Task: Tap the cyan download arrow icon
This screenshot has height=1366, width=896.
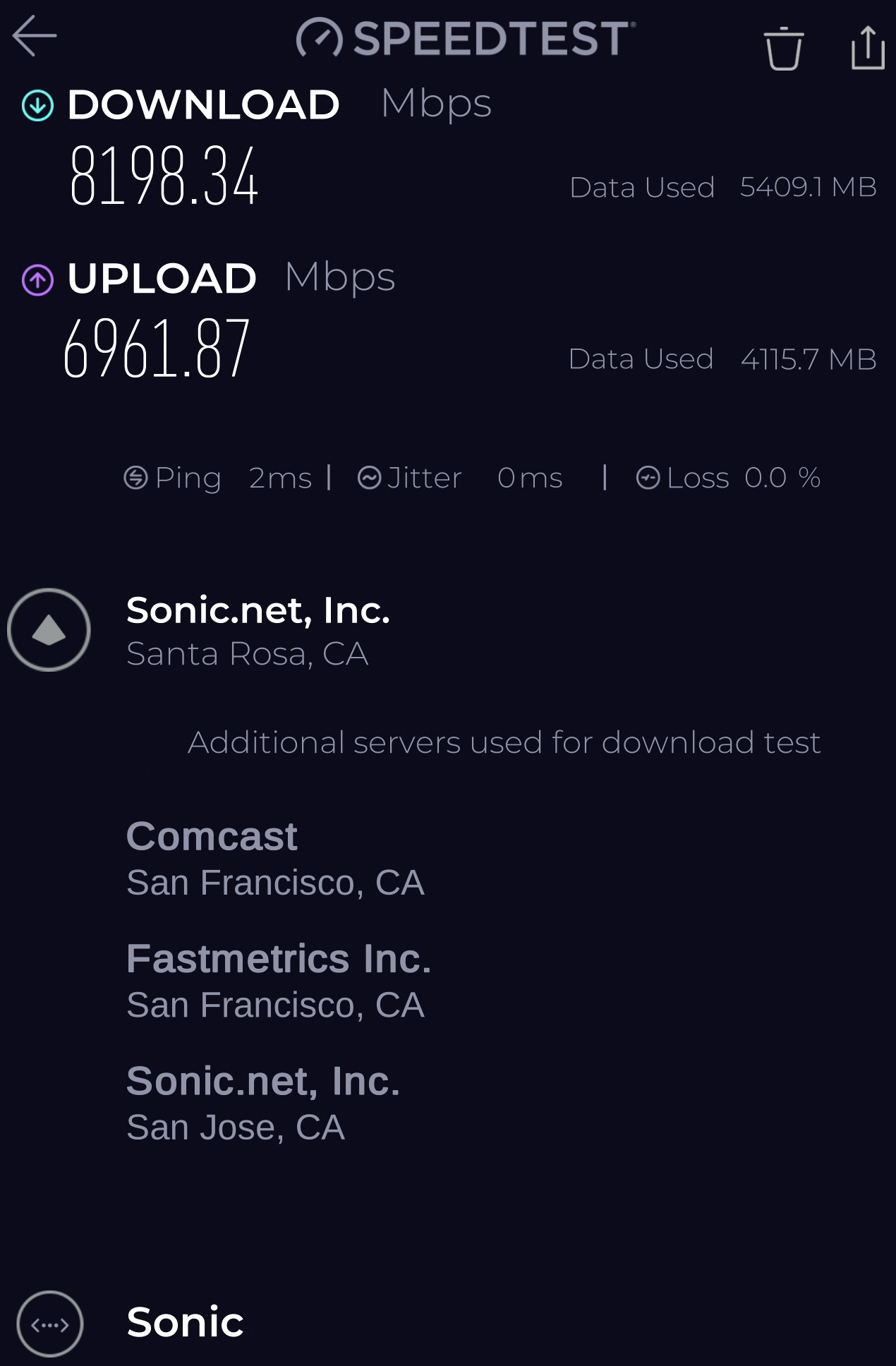Action: click(37, 106)
